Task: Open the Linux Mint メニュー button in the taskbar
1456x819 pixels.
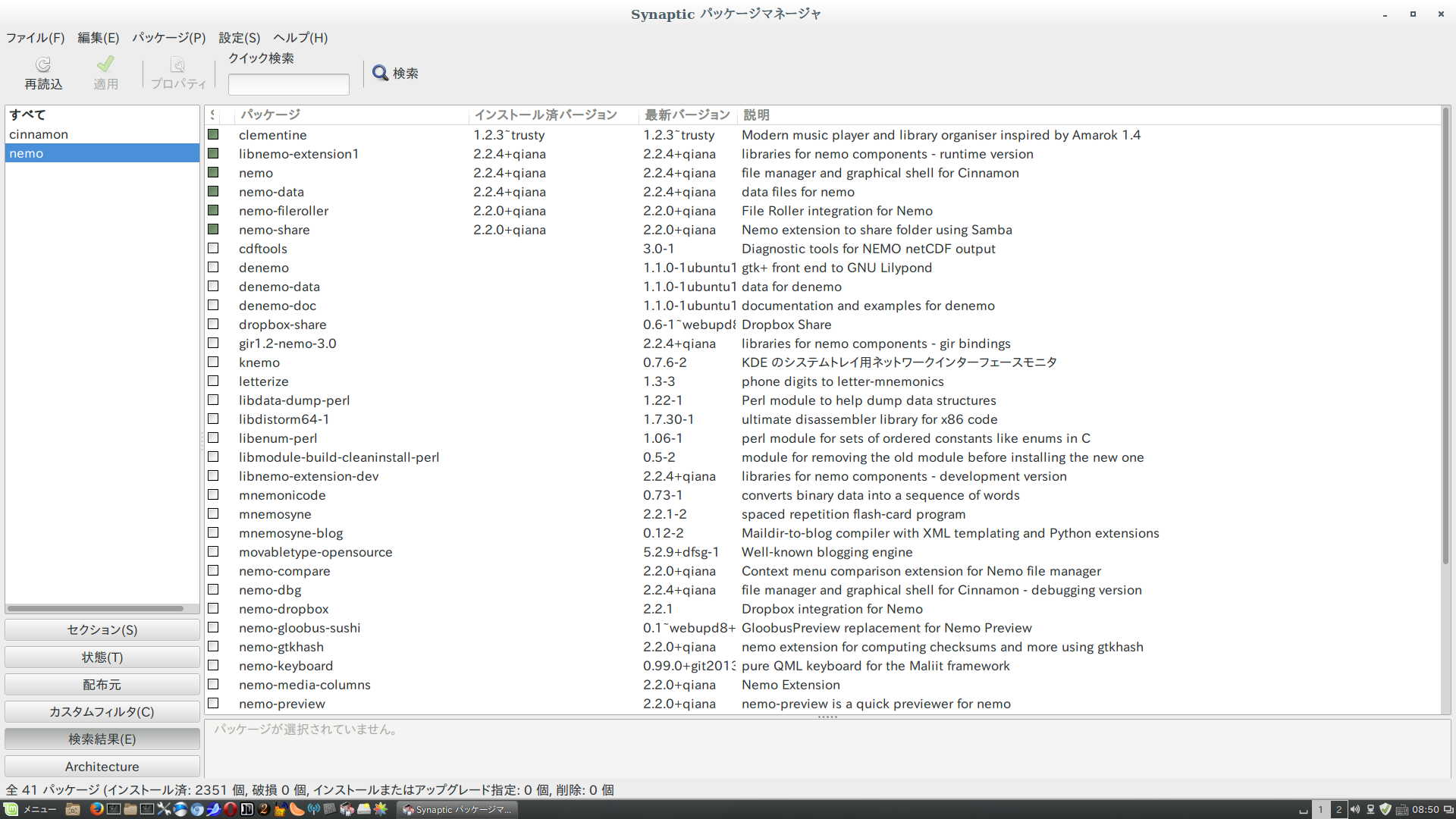Action: 30,809
